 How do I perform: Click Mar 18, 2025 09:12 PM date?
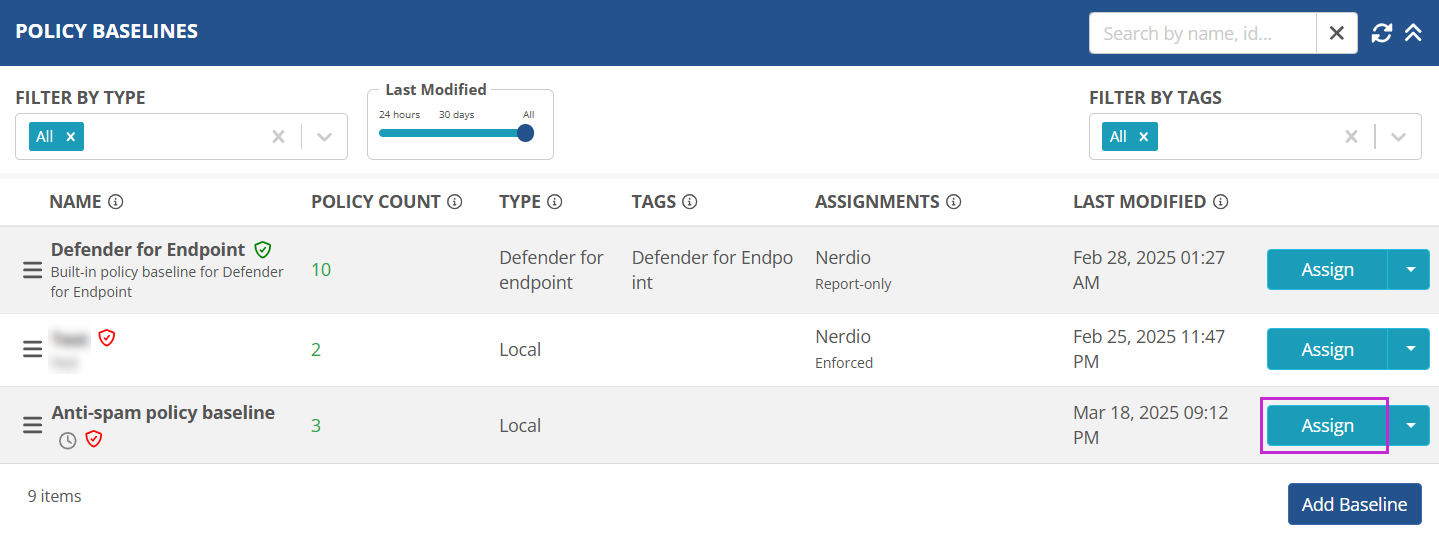pyautogui.click(x=1150, y=425)
